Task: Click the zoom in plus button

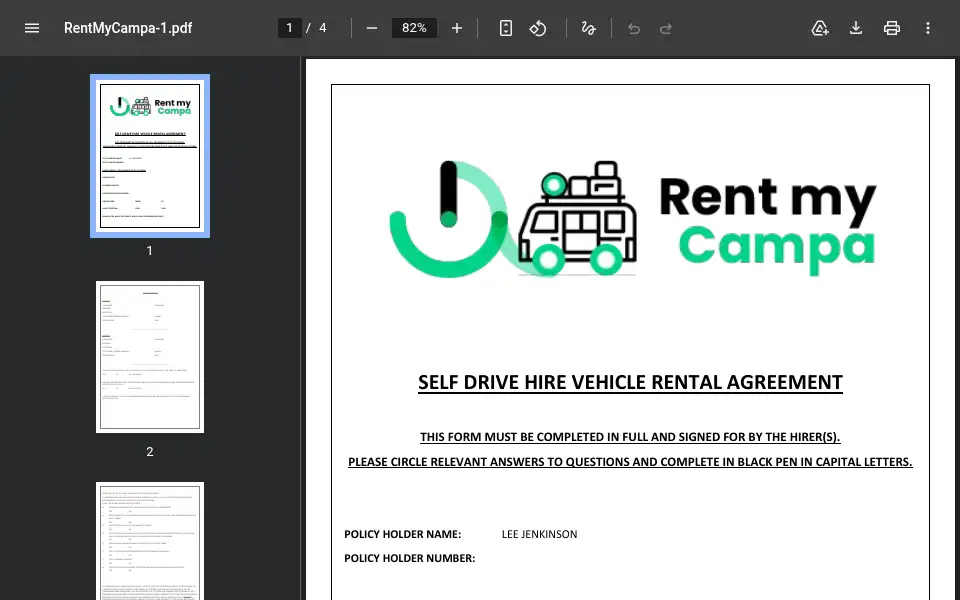Action: [x=457, y=28]
